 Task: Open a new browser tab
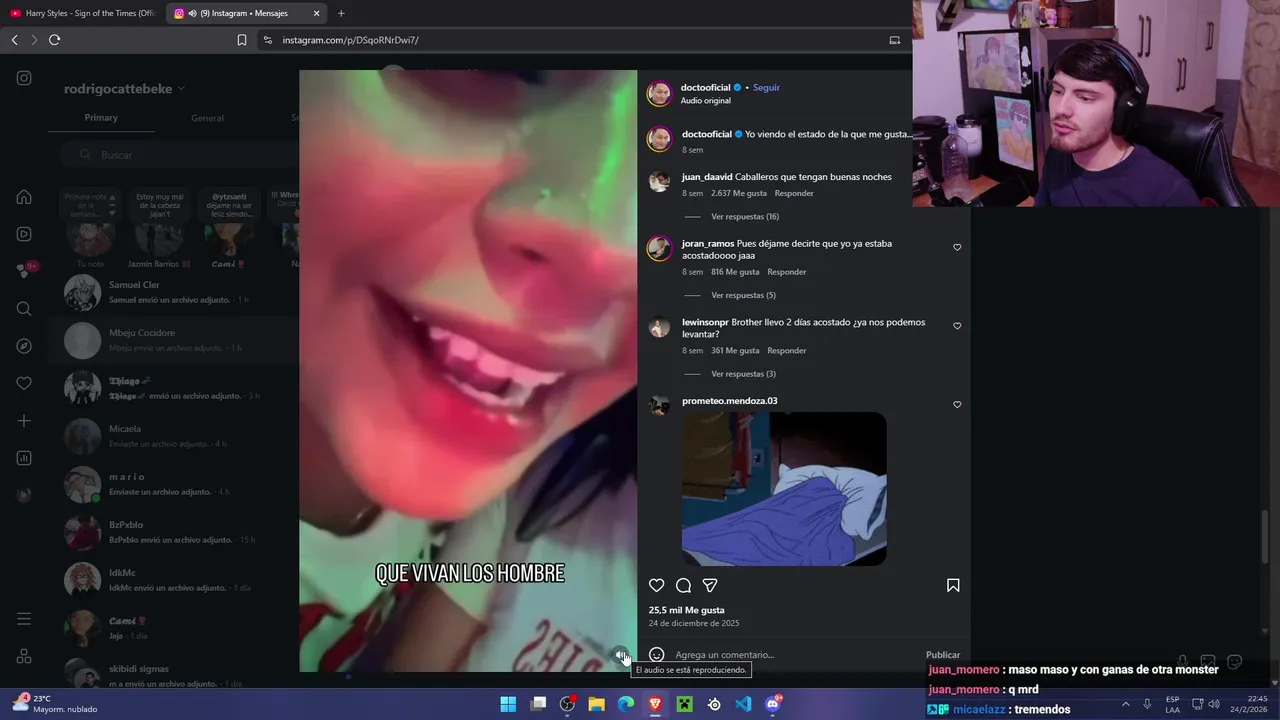pyautogui.click(x=341, y=13)
